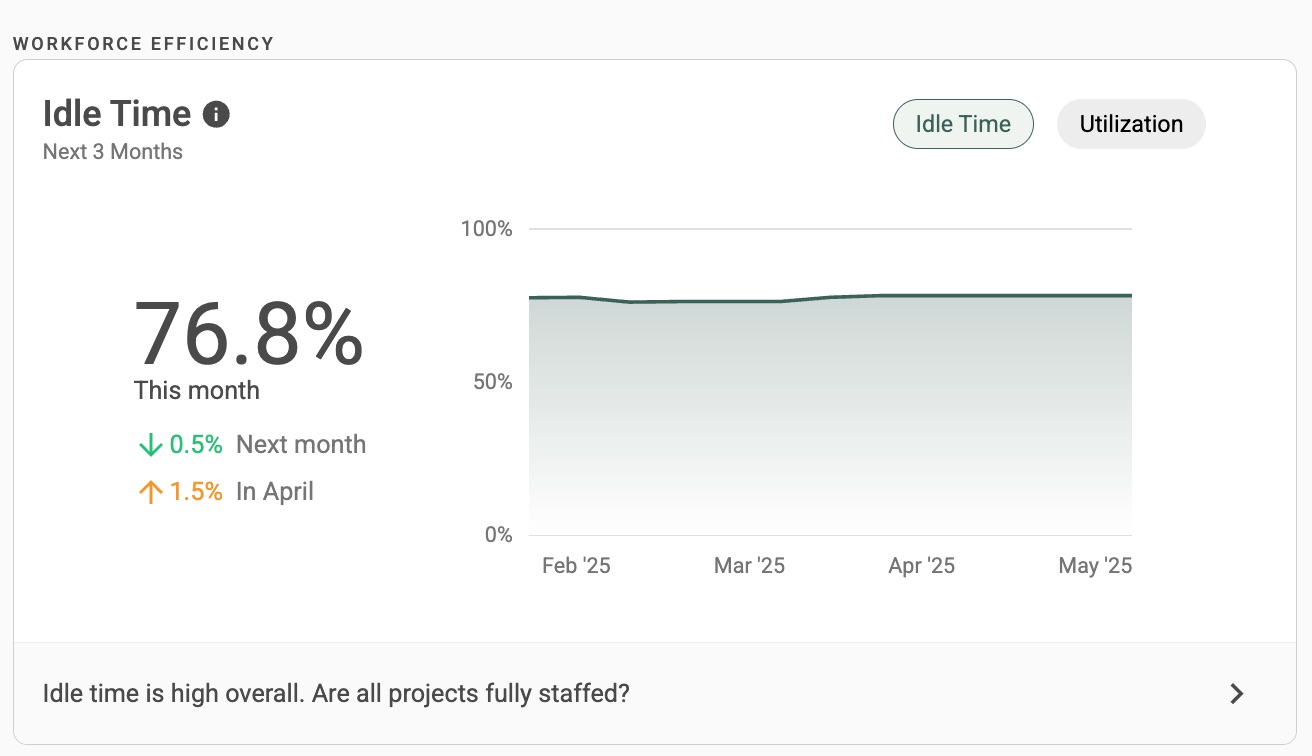1312x756 pixels.
Task: Select the Idle Time toggle pill
Action: pos(963,124)
